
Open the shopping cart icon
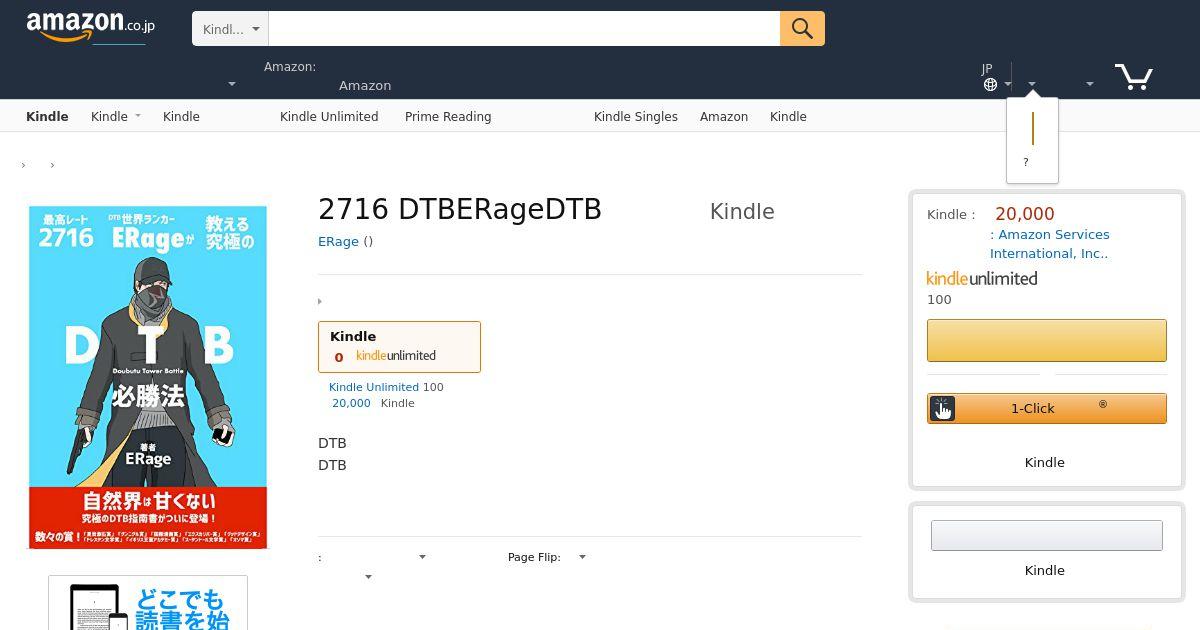(x=1134, y=76)
